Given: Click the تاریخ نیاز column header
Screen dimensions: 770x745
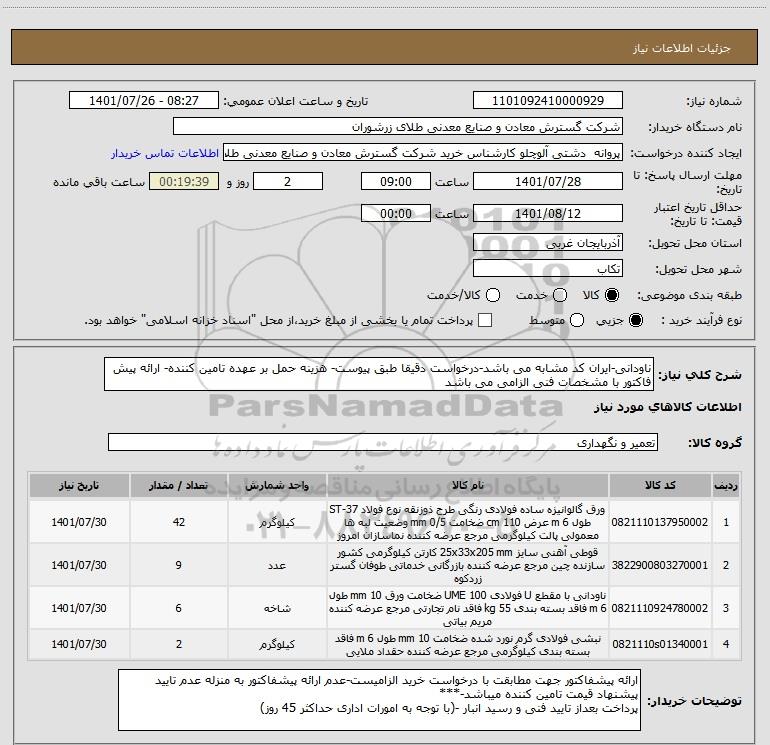Looking at the screenshot, I should (79, 486).
